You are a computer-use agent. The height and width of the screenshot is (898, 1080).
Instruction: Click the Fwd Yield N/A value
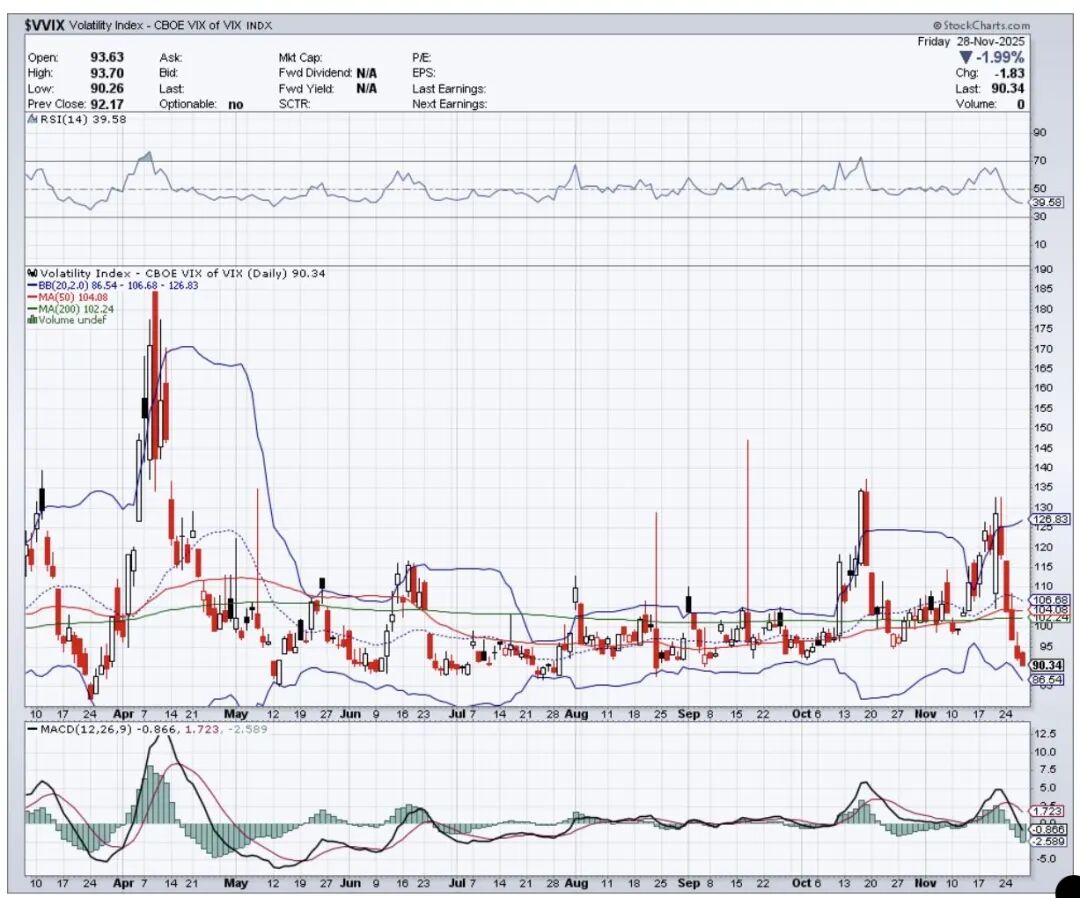[x=366, y=89]
